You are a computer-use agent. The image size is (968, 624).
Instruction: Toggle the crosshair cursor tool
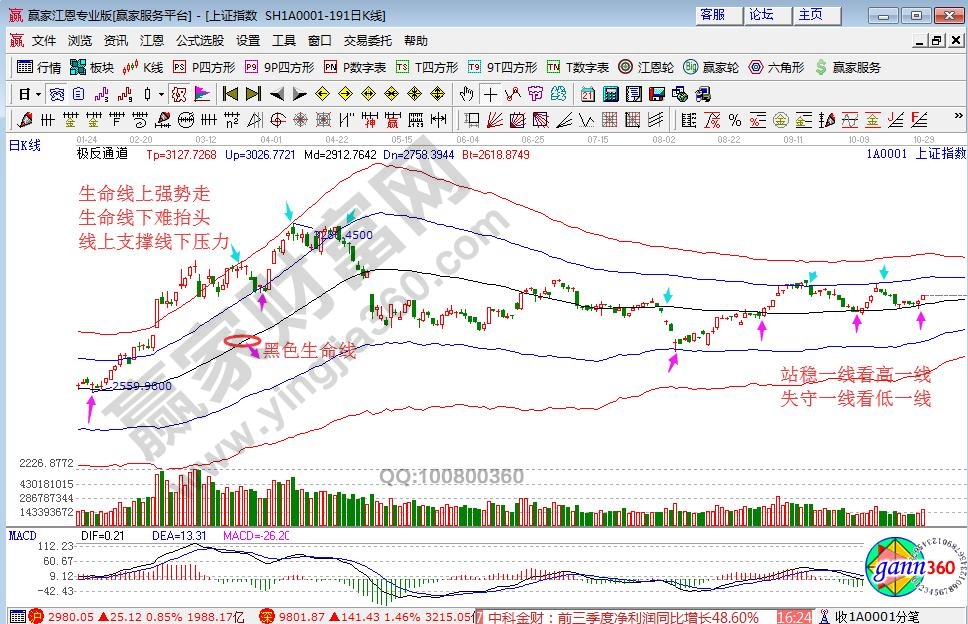click(x=490, y=94)
